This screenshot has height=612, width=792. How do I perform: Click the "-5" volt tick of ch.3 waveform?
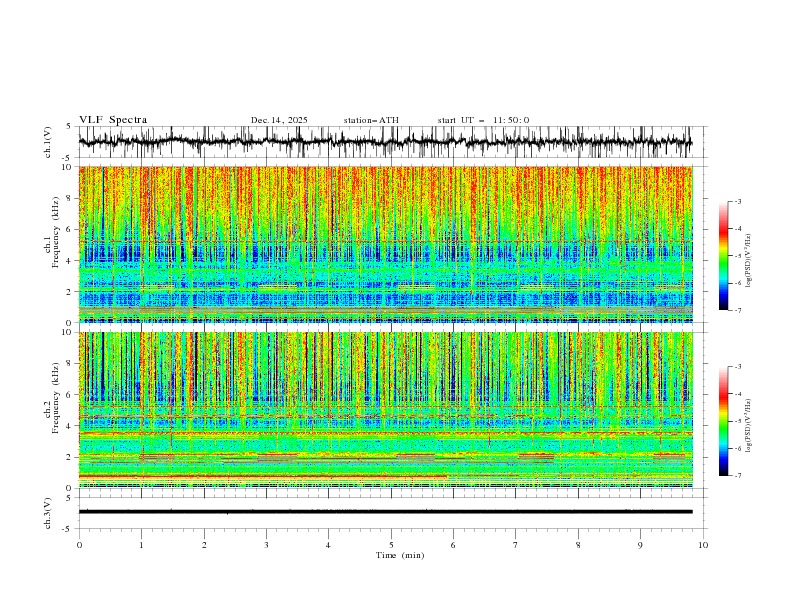(x=68, y=529)
